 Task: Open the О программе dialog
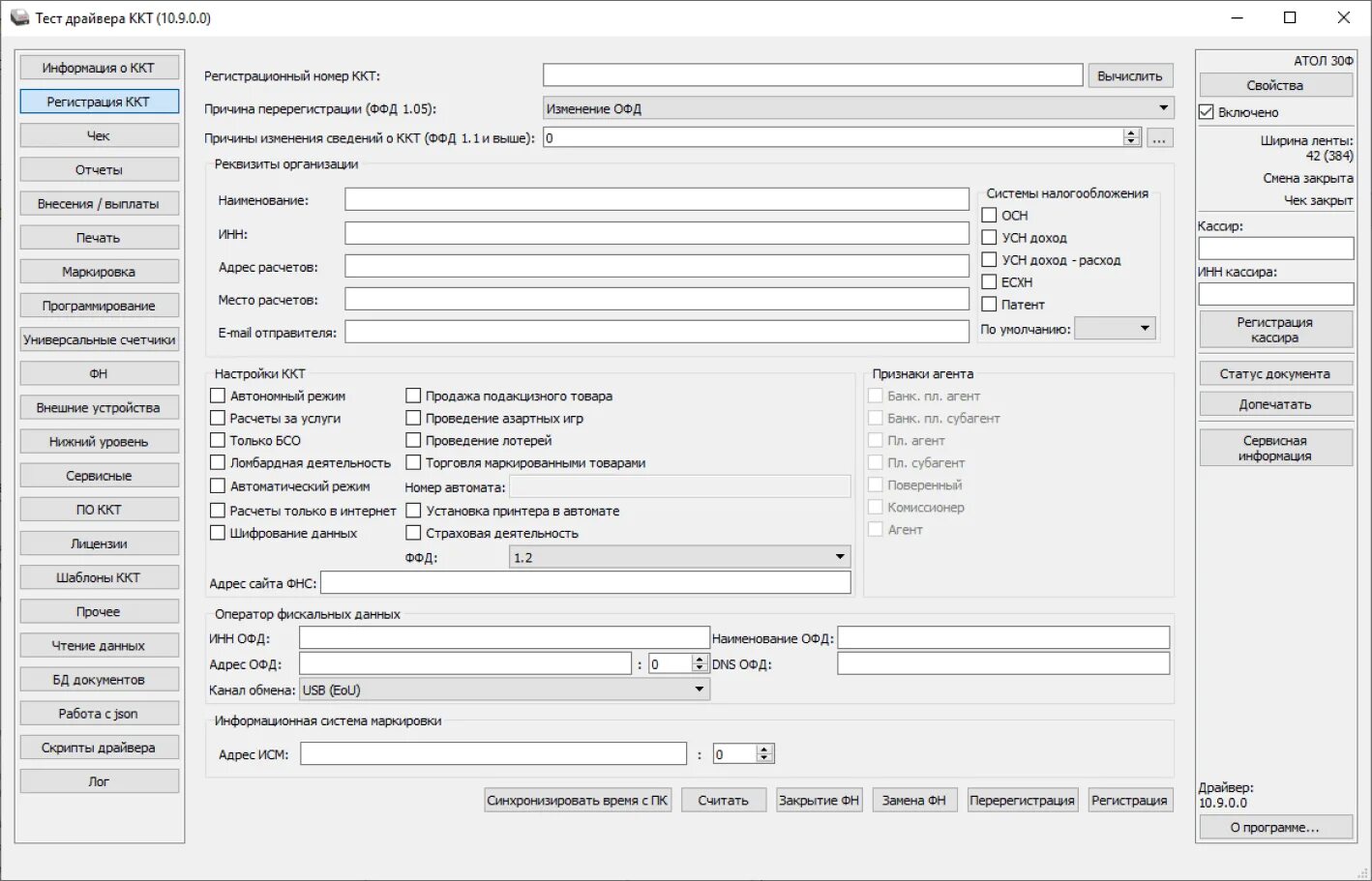pos(1275,828)
